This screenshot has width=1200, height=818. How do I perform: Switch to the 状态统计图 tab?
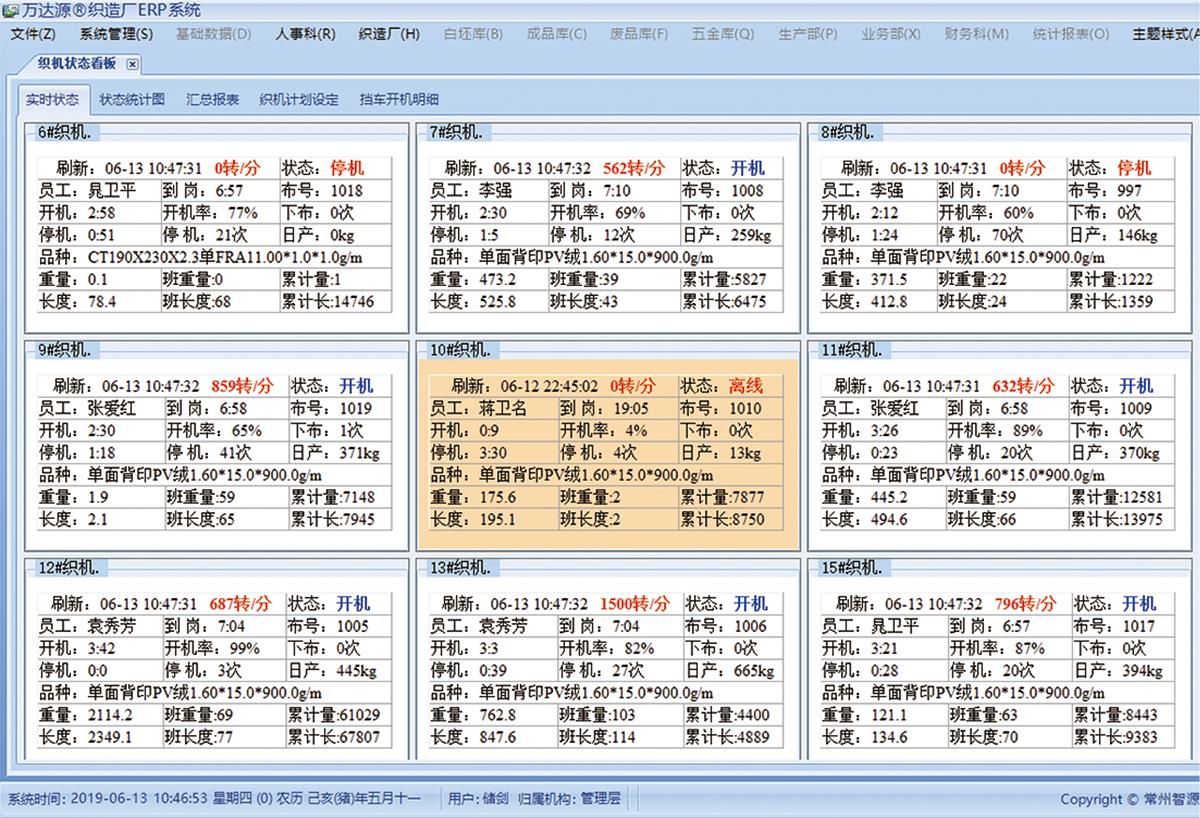[132, 99]
